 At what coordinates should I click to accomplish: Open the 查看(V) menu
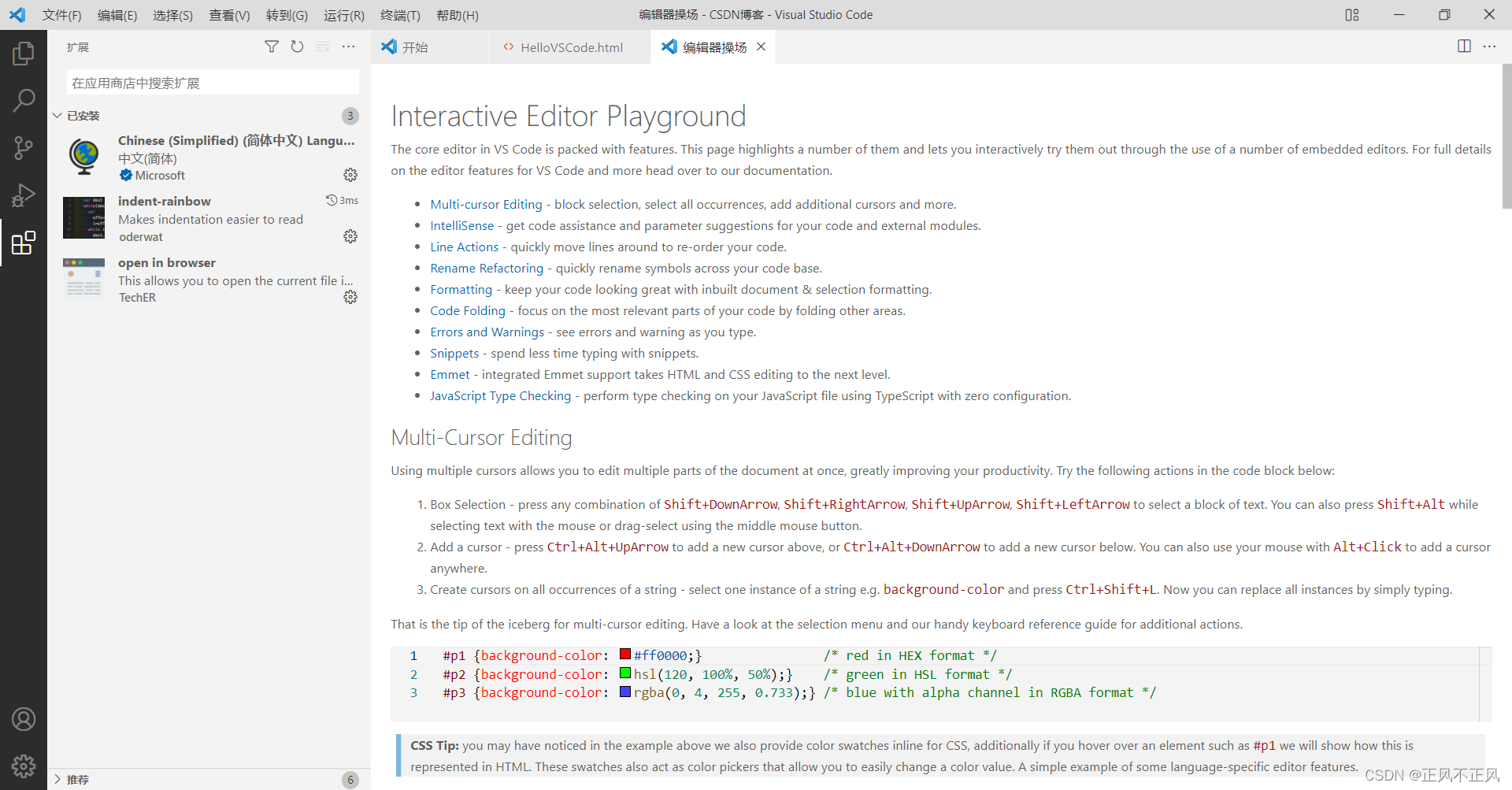click(x=229, y=15)
